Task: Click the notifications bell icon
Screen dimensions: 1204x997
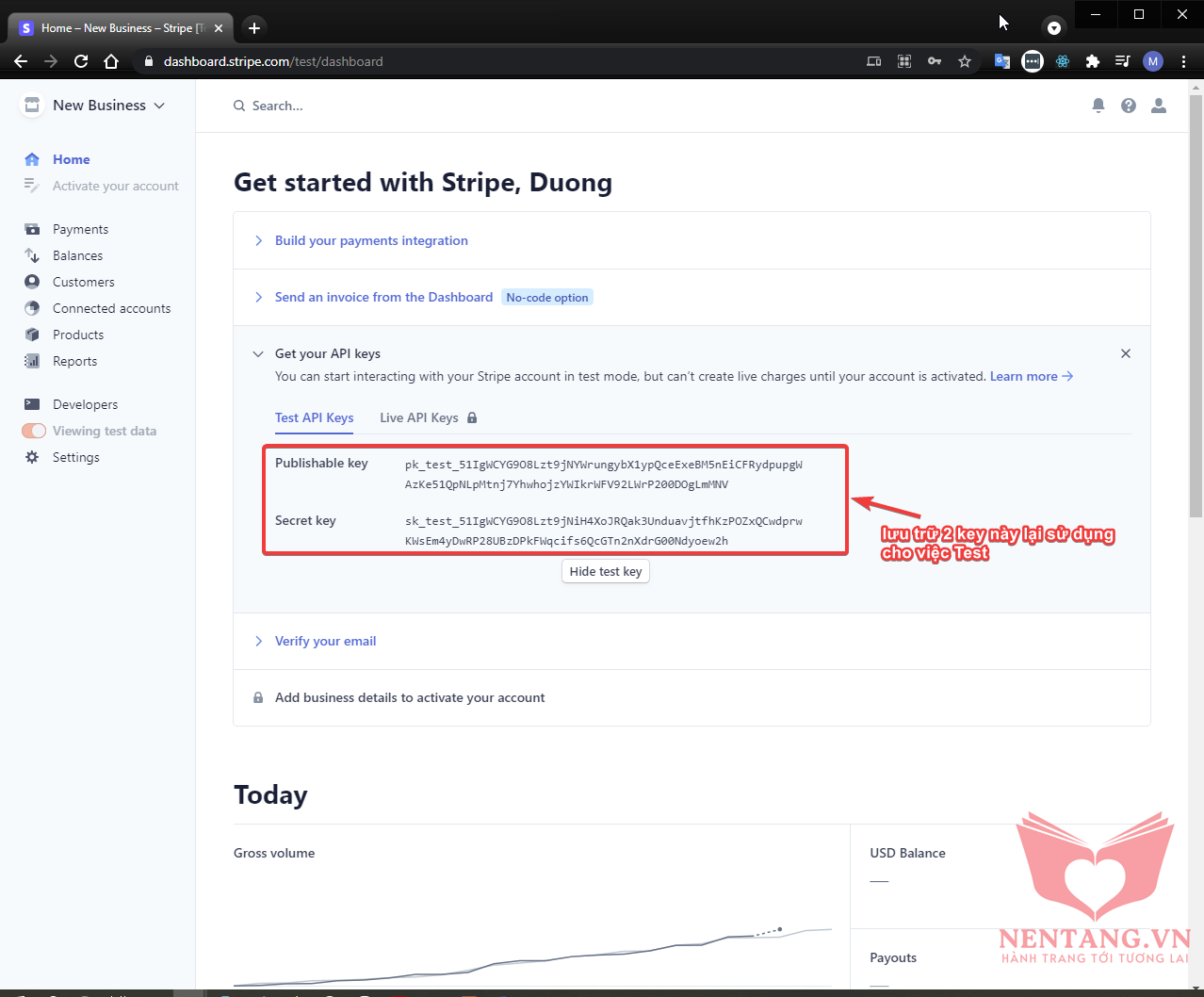Action: tap(1098, 106)
